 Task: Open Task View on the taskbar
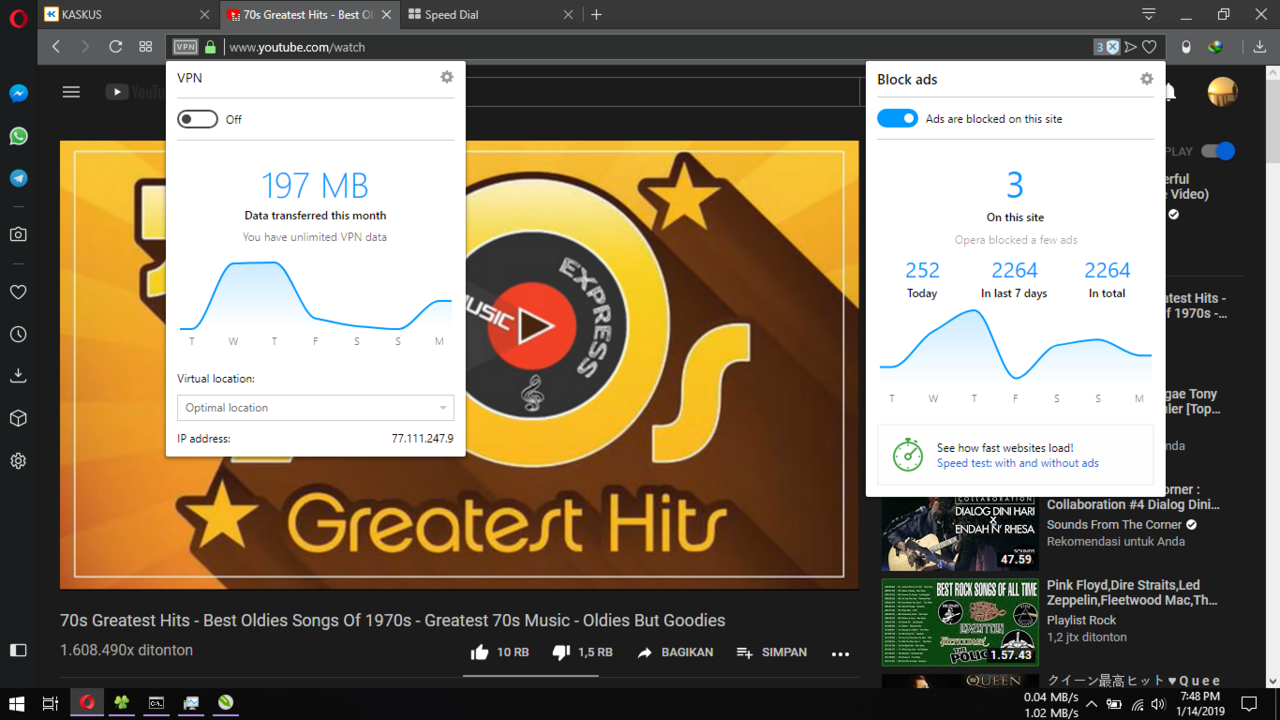point(50,703)
